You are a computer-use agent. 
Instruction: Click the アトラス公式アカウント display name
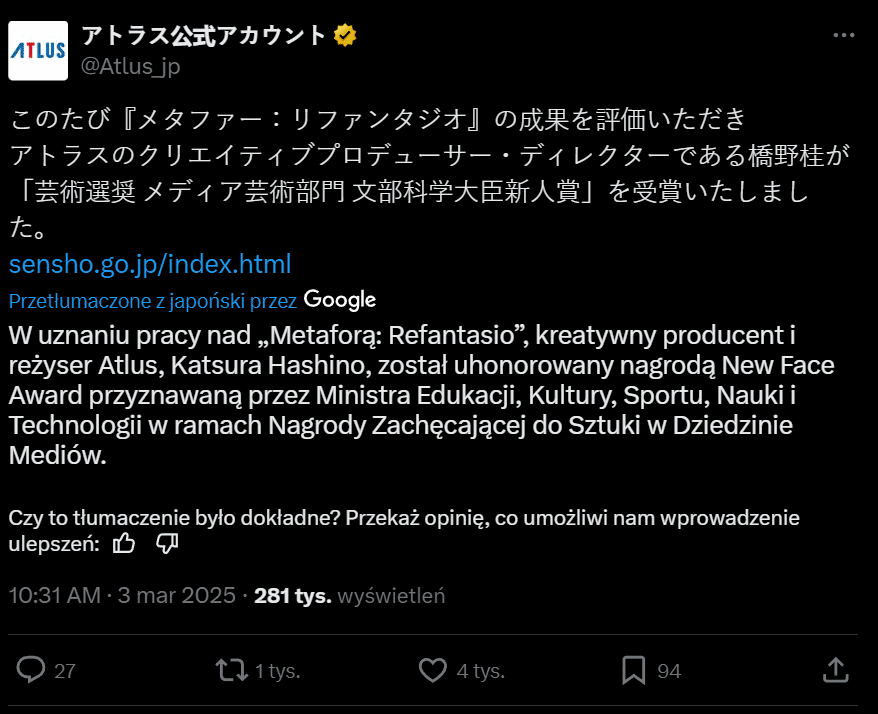(204, 36)
